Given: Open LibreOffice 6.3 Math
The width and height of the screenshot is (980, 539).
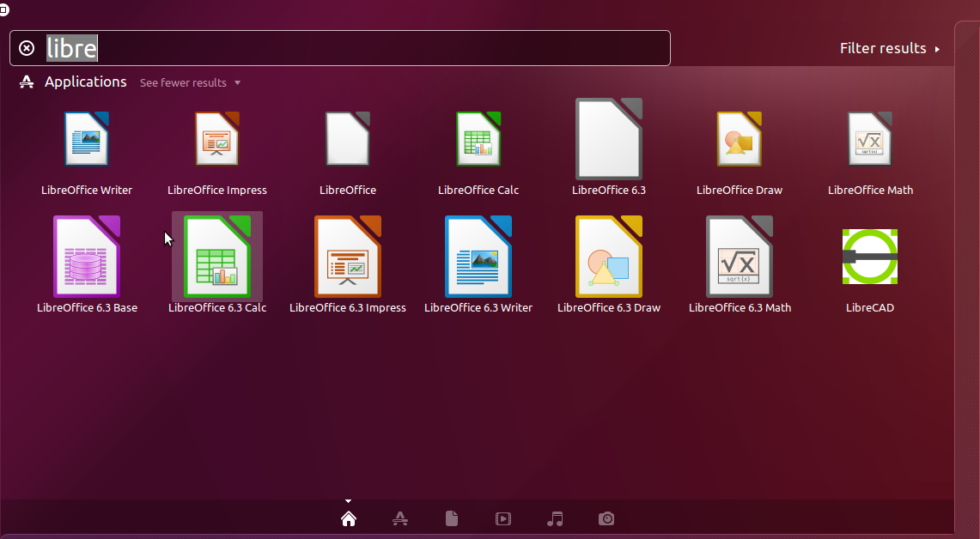Looking at the screenshot, I should click(739, 257).
